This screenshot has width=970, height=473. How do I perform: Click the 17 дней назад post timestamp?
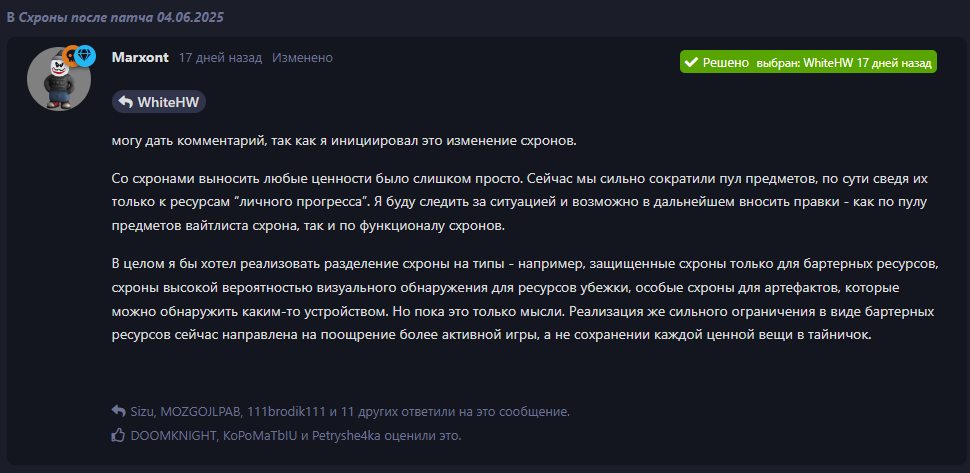[220, 58]
